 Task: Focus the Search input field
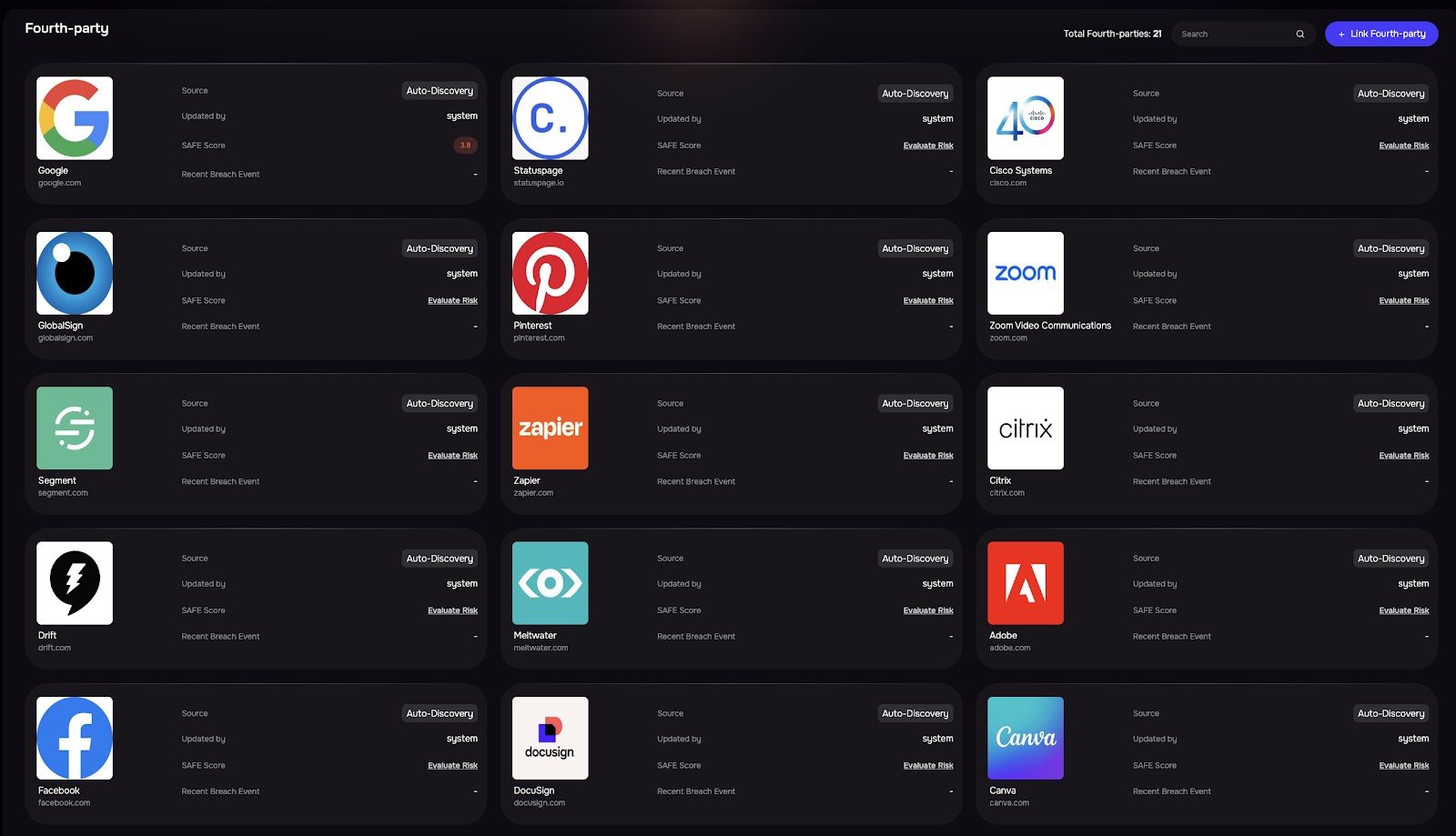[1243, 34]
